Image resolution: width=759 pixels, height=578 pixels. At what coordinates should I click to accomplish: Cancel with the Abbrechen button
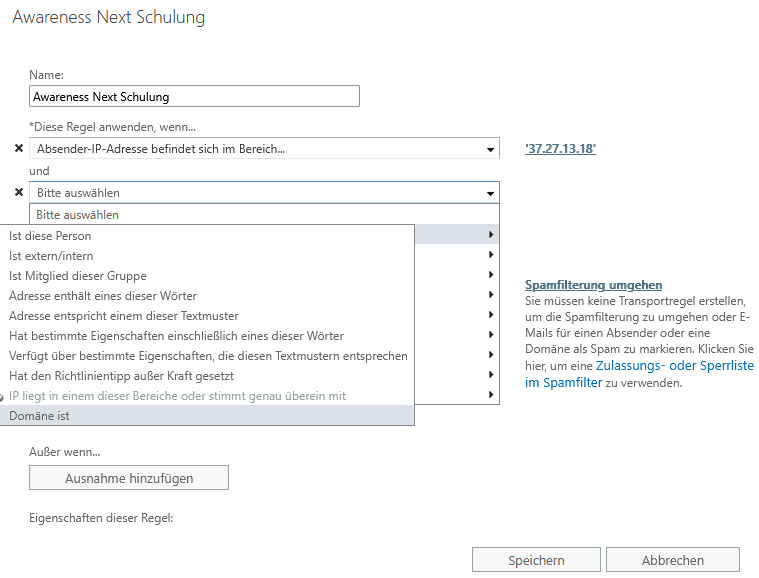672,560
